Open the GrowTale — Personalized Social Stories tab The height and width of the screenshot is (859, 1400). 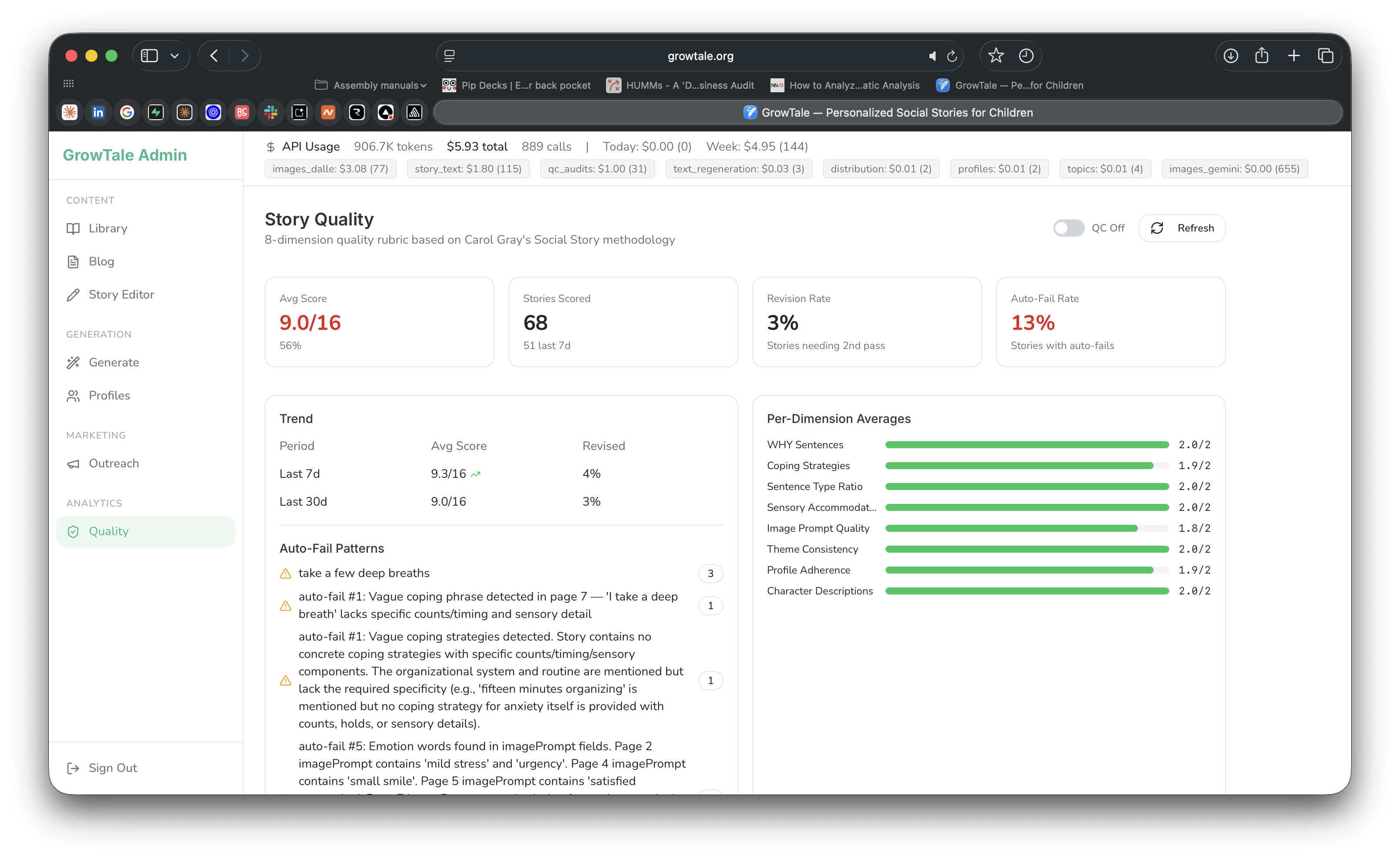tap(888, 112)
